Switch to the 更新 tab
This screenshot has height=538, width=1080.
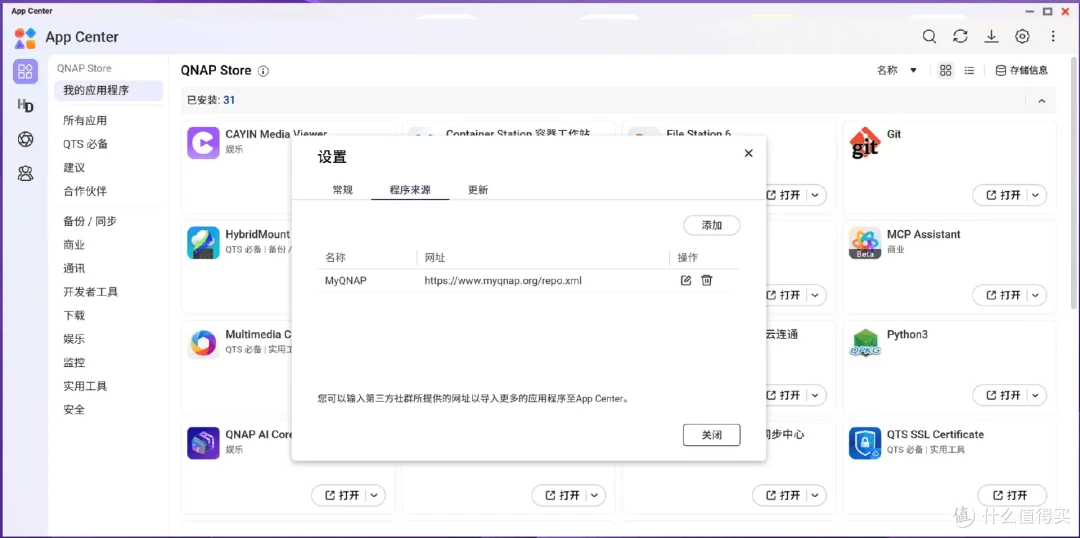tap(478, 190)
